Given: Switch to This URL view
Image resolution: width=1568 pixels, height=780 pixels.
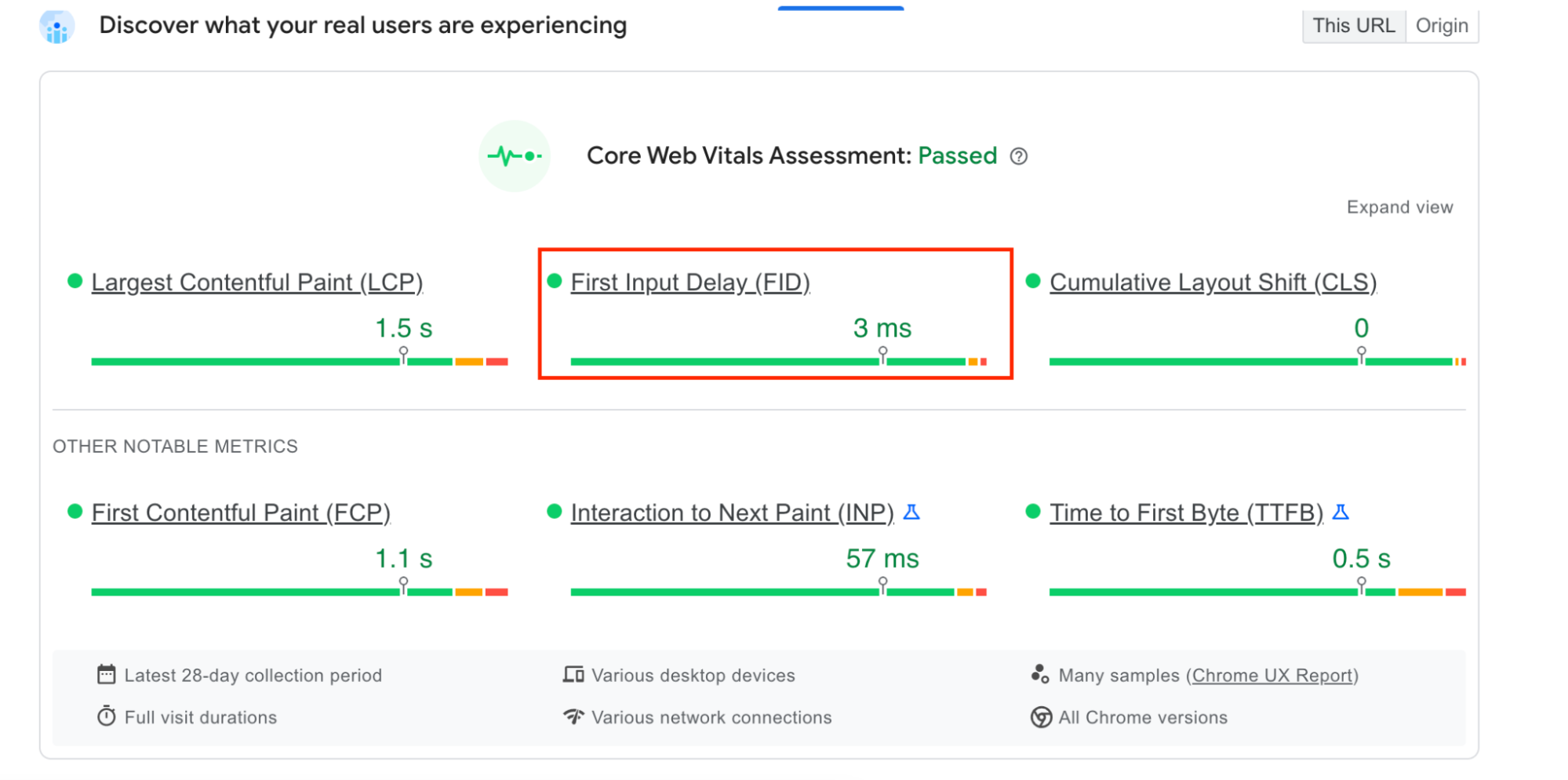Looking at the screenshot, I should (x=1353, y=26).
